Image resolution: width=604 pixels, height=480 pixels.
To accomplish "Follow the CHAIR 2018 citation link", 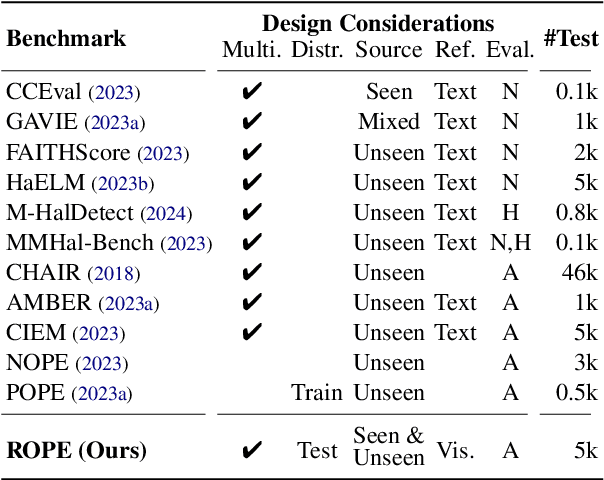I will pyautogui.click(x=108, y=273).
